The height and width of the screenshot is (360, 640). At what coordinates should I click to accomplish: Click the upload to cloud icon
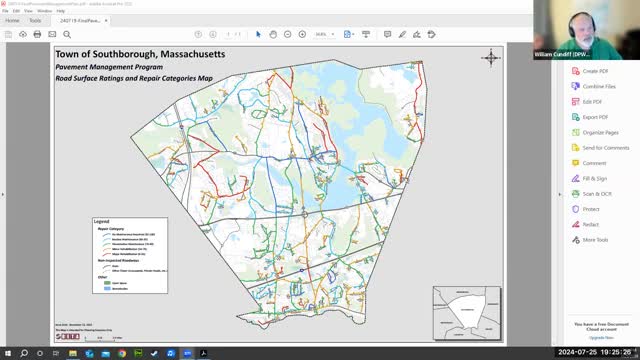23,34
